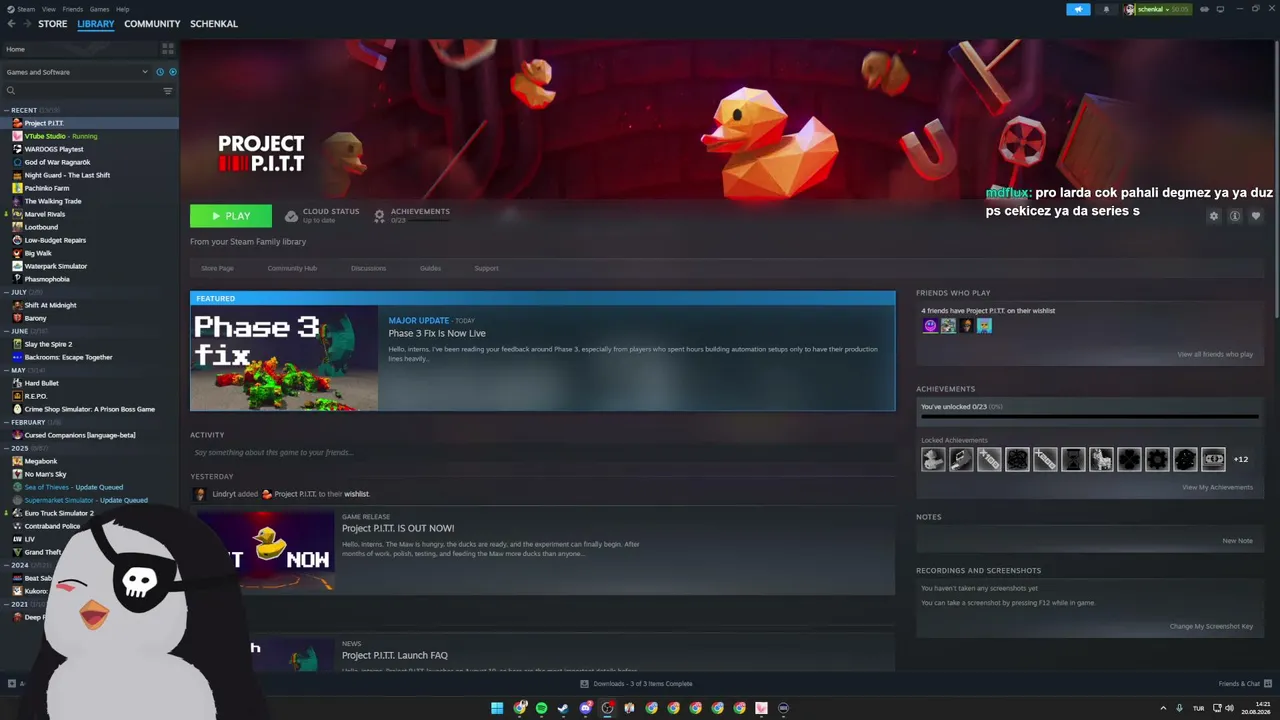Show game info panel icon
1280x720 pixels.
[1235, 216]
